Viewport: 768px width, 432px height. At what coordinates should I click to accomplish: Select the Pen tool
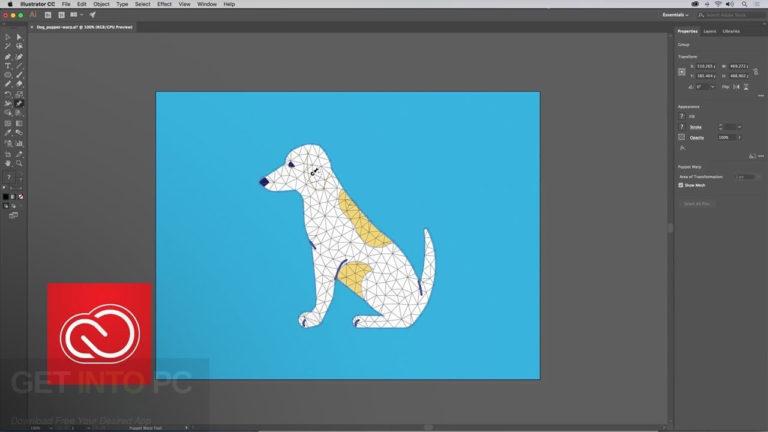coord(8,57)
